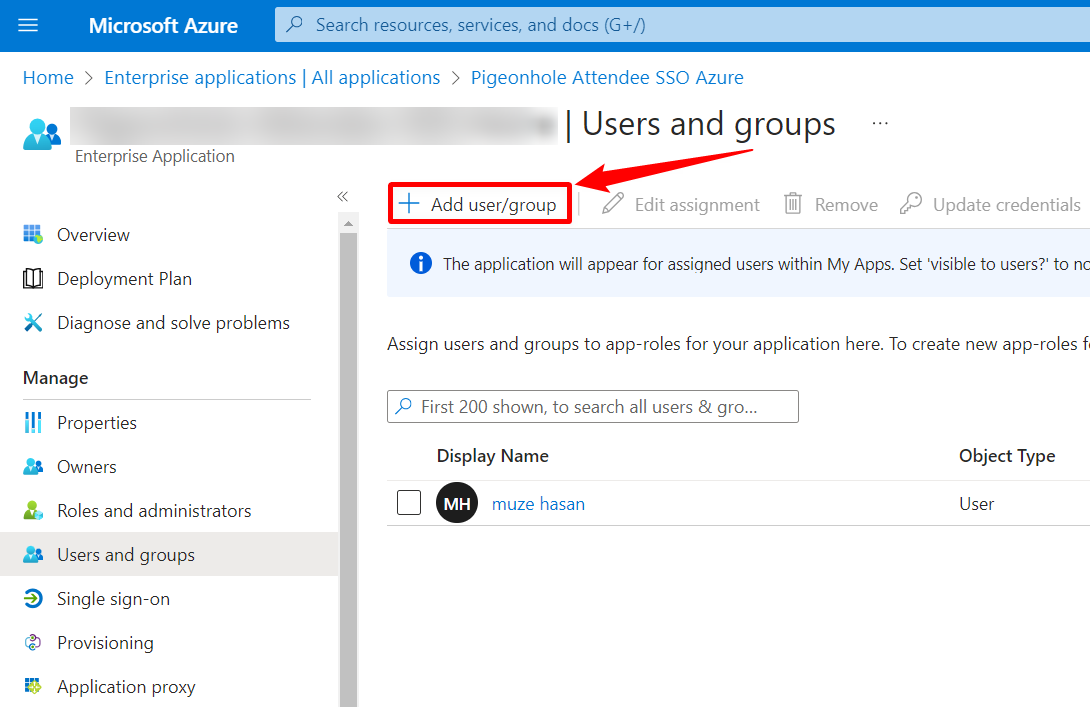The height and width of the screenshot is (707, 1090).
Task: Collapse the left navigation with double chevron
Action: (343, 197)
